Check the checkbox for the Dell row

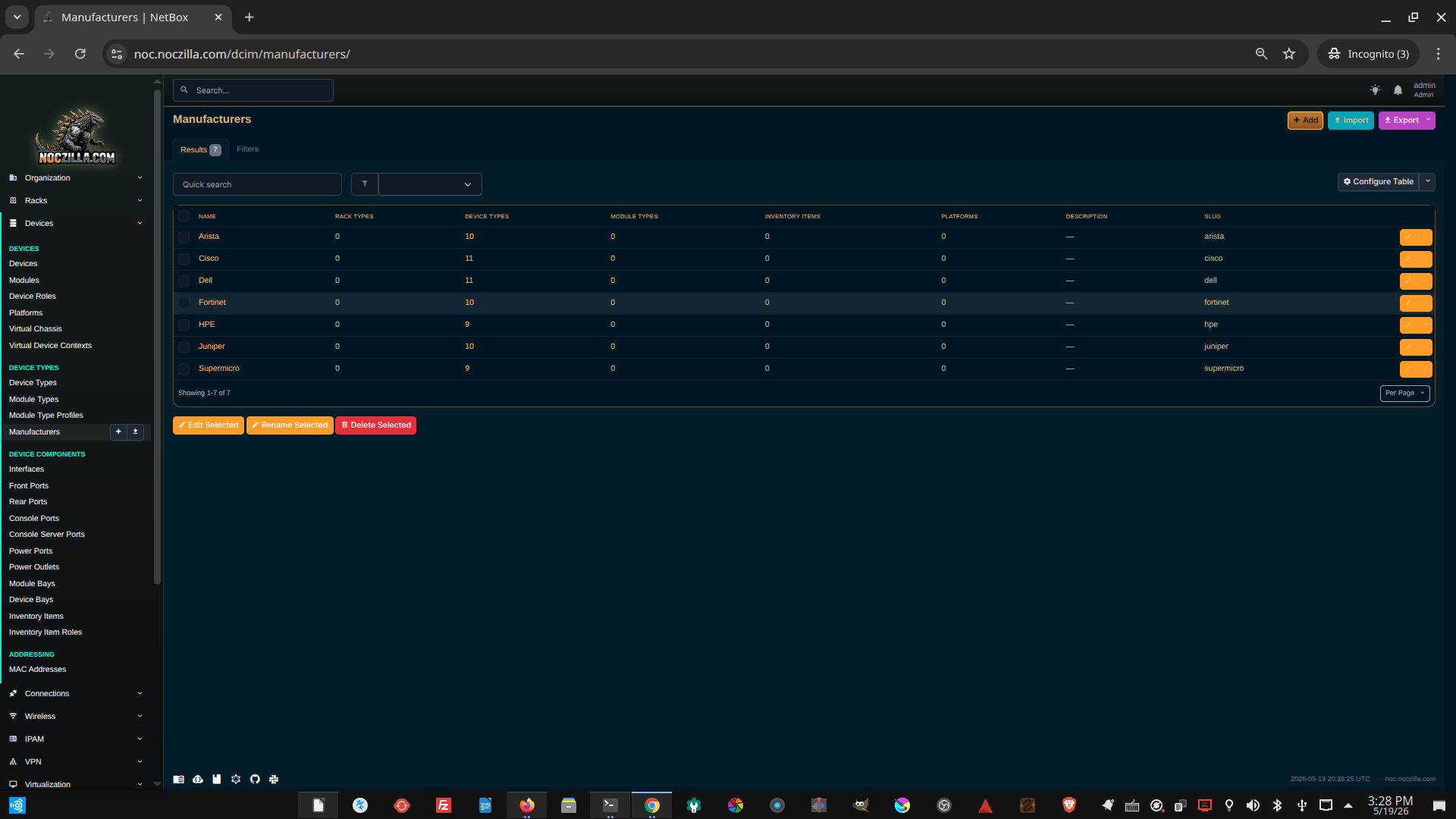point(184,281)
